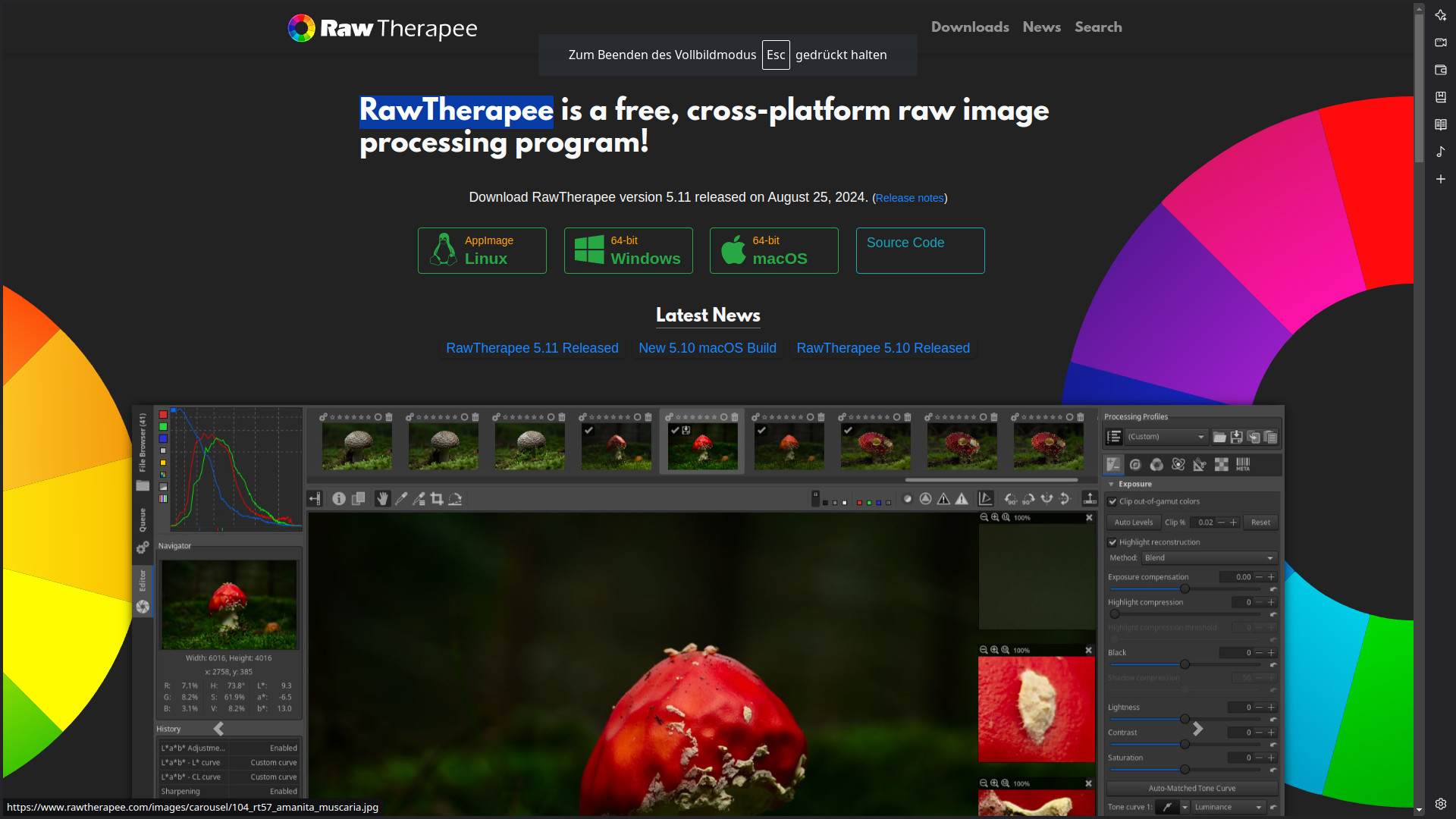Select the crop tool in editor toolbar
1456x819 pixels.
tap(437, 499)
